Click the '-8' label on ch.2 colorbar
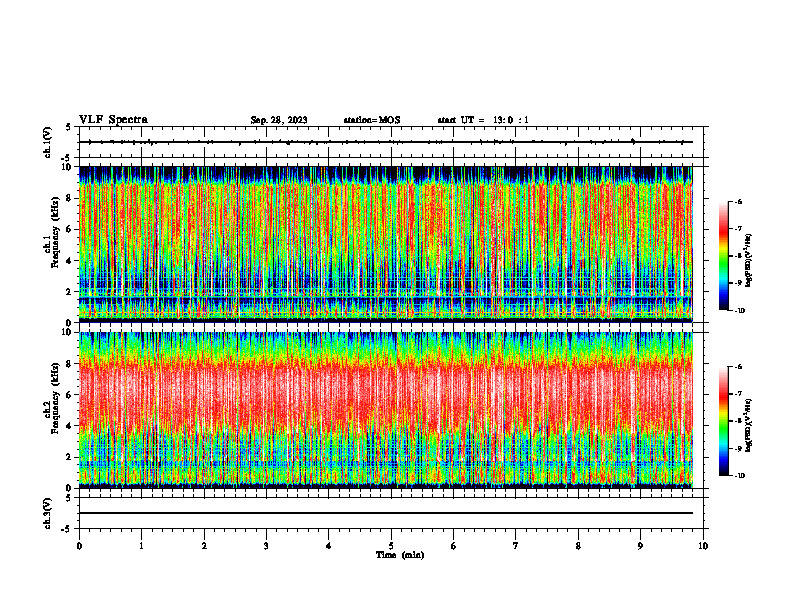Screen dimensions: 792x612 [x=739, y=421]
